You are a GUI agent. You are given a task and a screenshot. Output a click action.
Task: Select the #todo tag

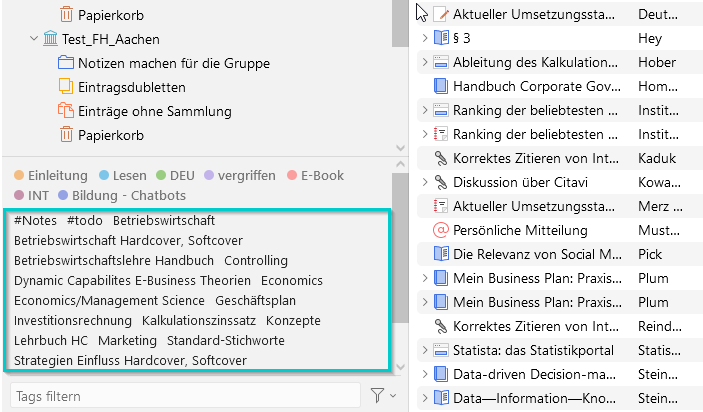[x=85, y=221]
